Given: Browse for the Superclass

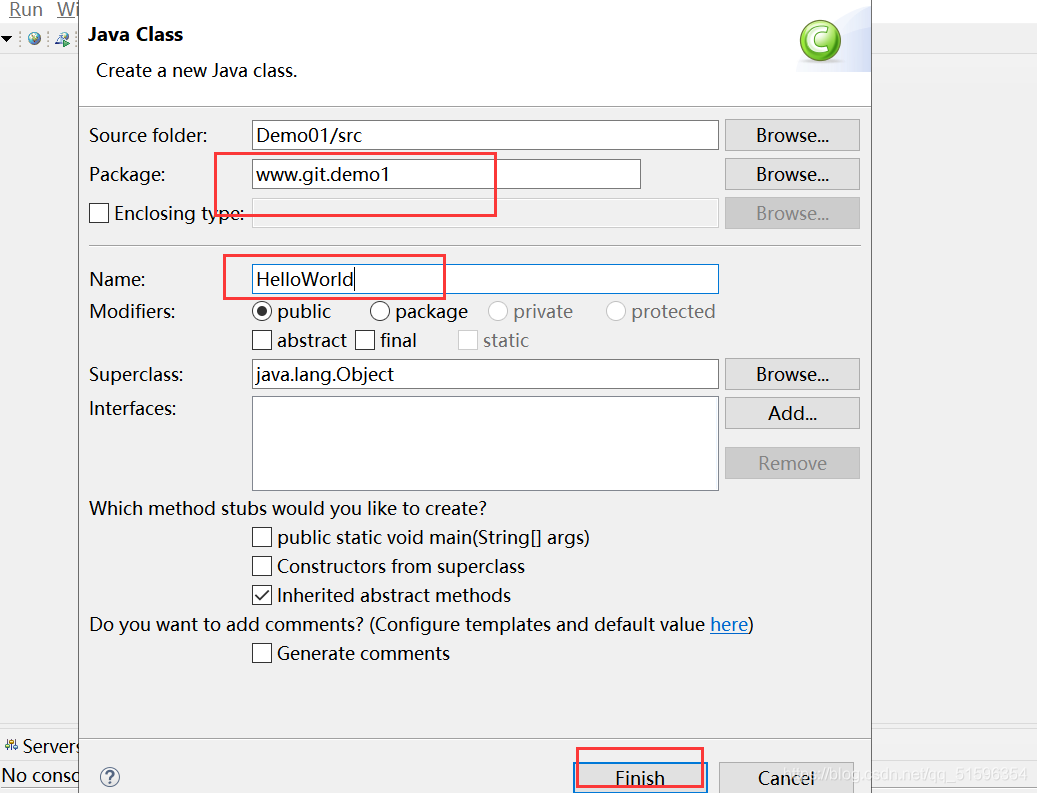Looking at the screenshot, I should 792,374.
